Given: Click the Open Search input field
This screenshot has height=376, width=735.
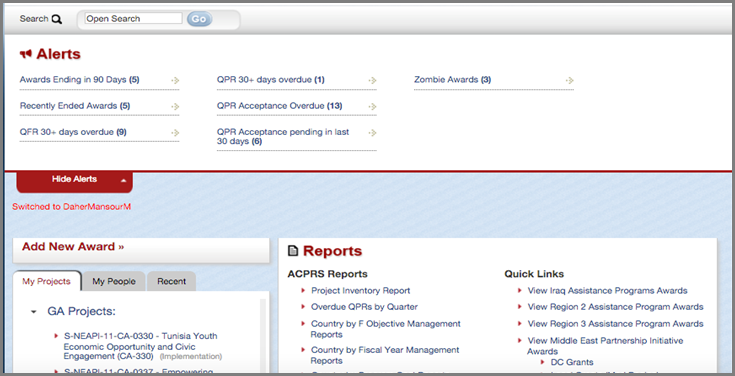Looking at the screenshot, I should coord(133,19).
